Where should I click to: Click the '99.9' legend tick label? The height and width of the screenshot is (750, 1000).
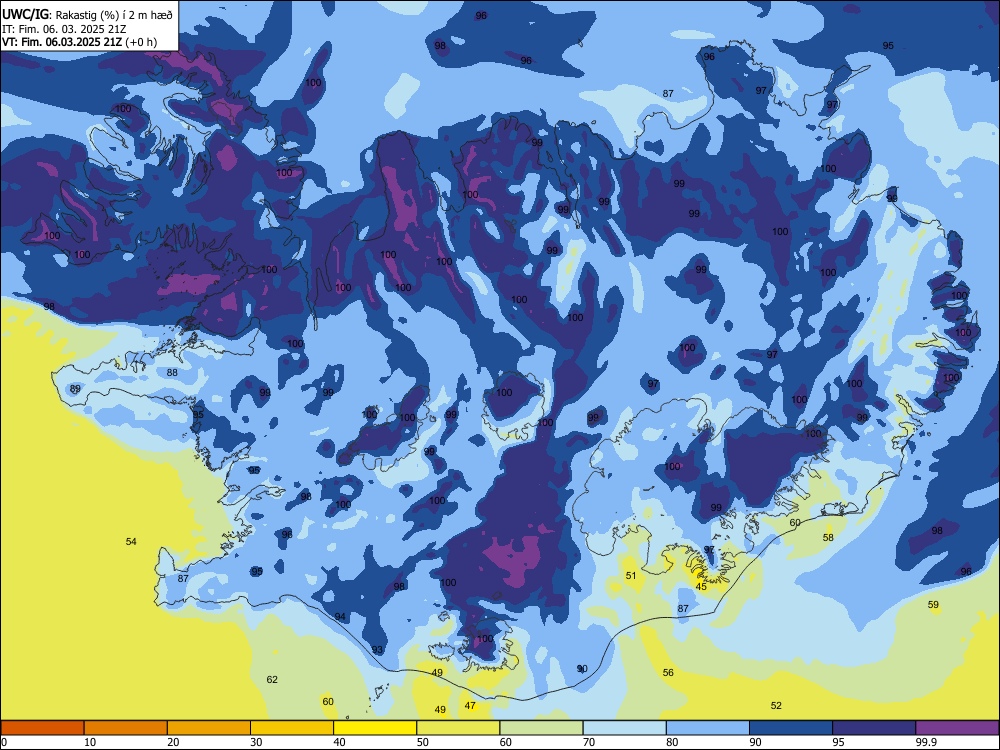click(x=926, y=742)
